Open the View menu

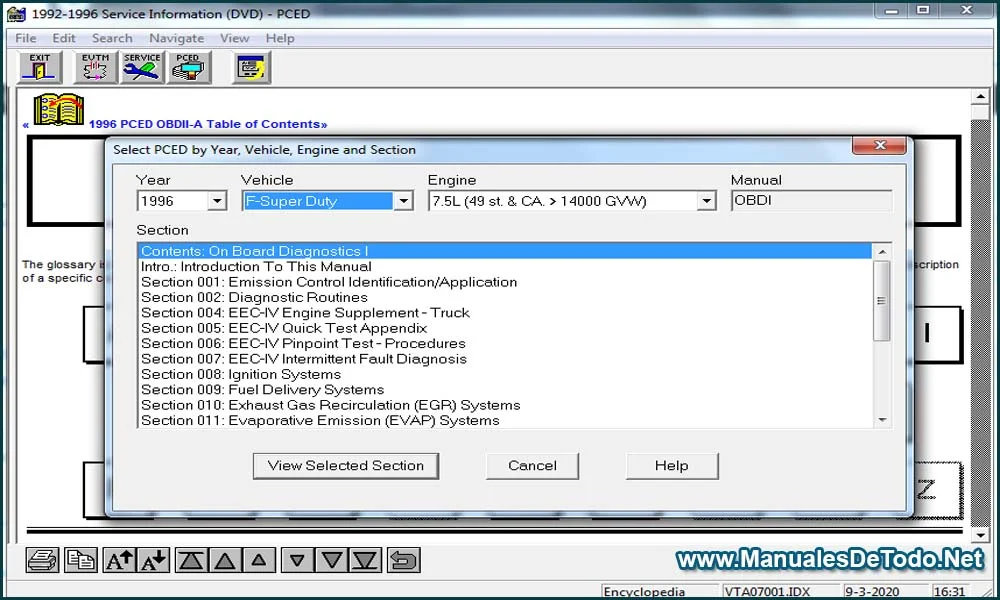pos(235,38)
